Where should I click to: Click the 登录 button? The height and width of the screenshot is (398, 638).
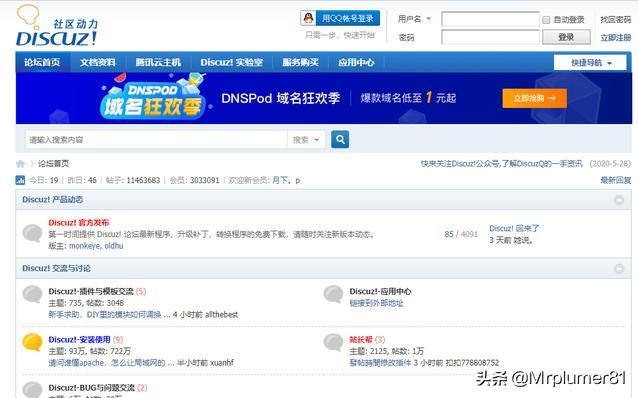(566, 37)
